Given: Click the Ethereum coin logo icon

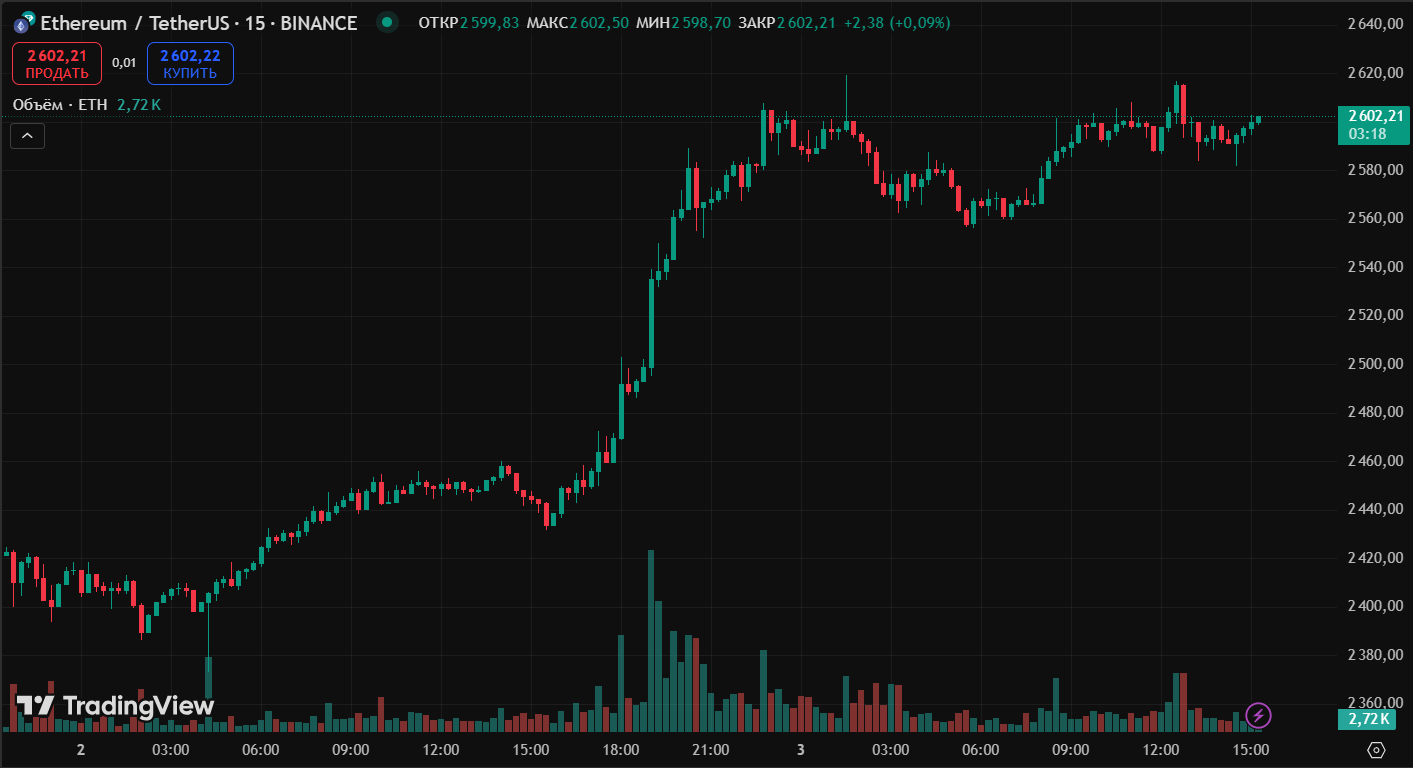Looking at the screenshot, I should [x=22, y=24].
